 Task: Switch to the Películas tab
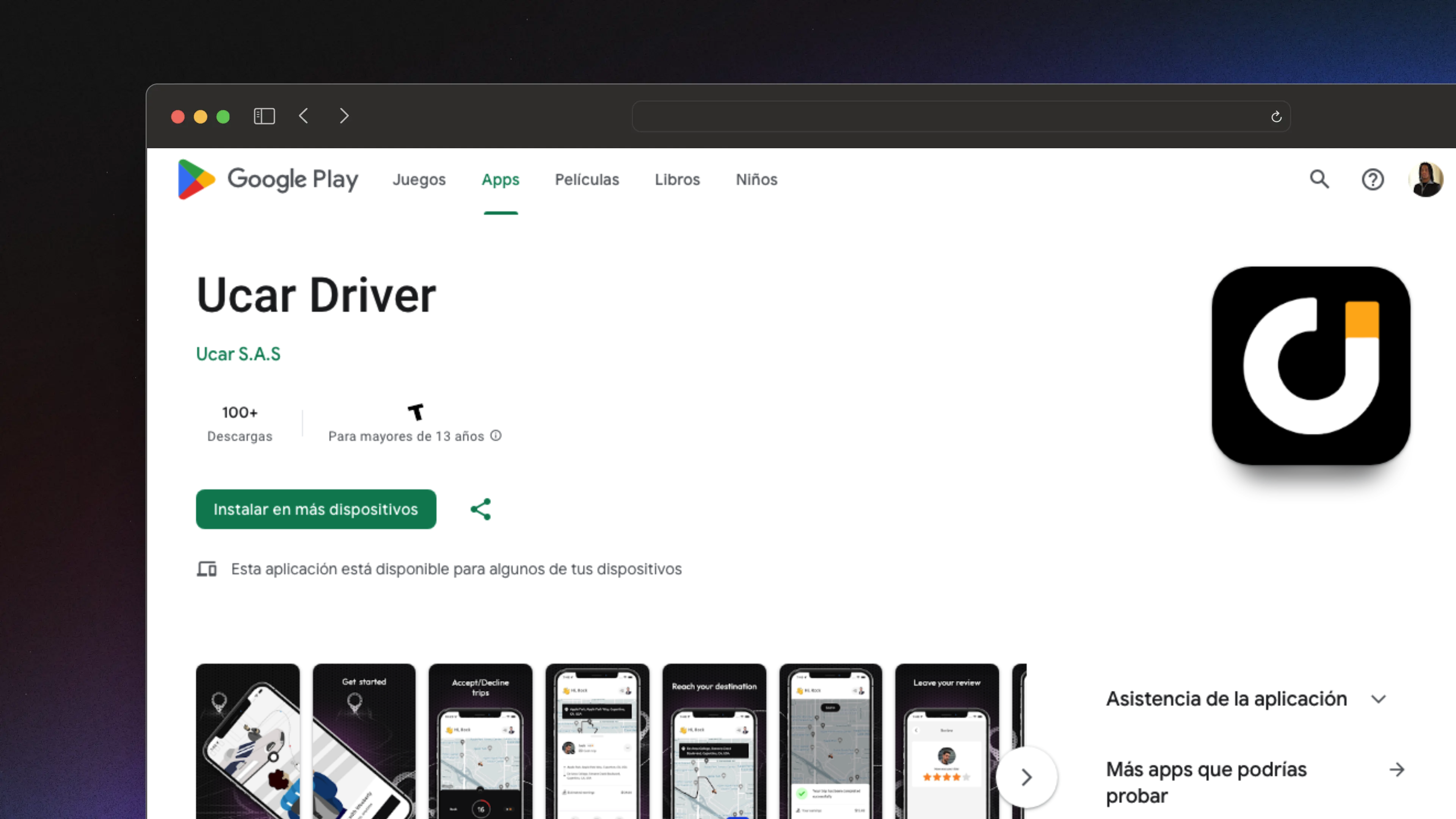click(587, 179)
